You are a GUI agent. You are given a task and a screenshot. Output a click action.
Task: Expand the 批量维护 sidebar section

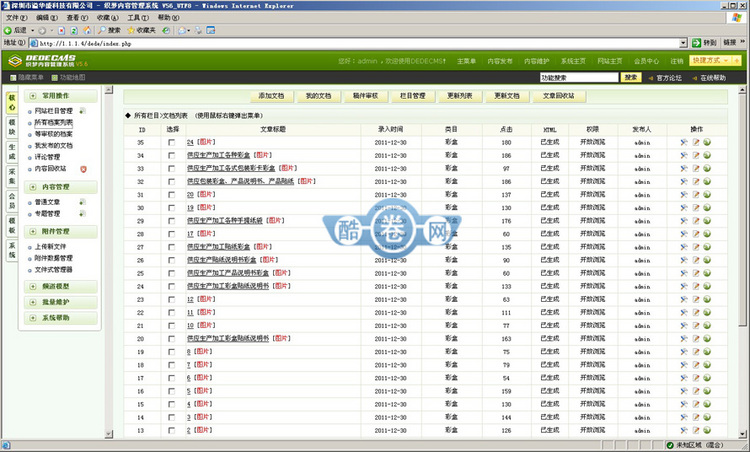click(56, 301)
